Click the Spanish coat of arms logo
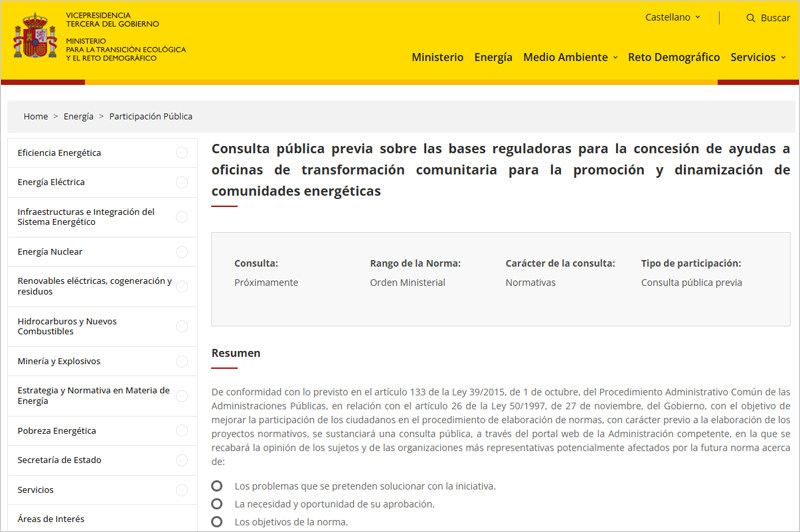This screenshot has height=532, width=800. point(35,36)
